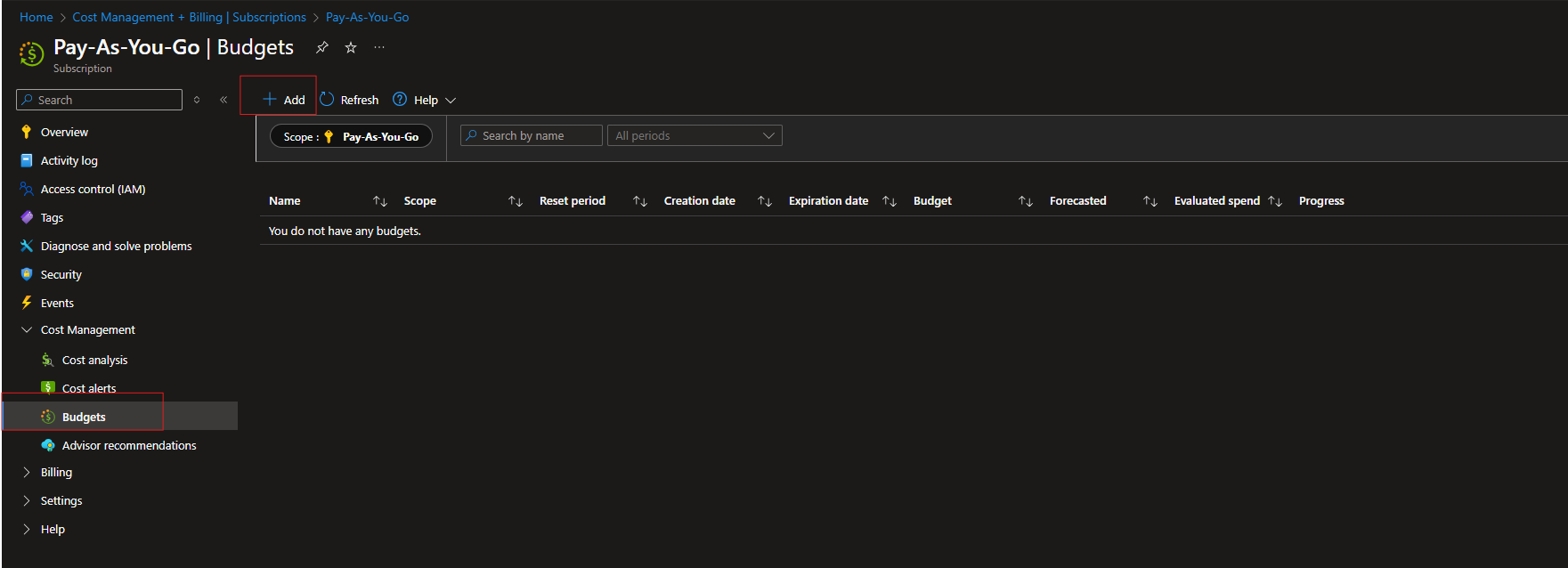Click the "You do not have any budgets." message
This screenshot has height=568, width=1568.
(345, 231)
